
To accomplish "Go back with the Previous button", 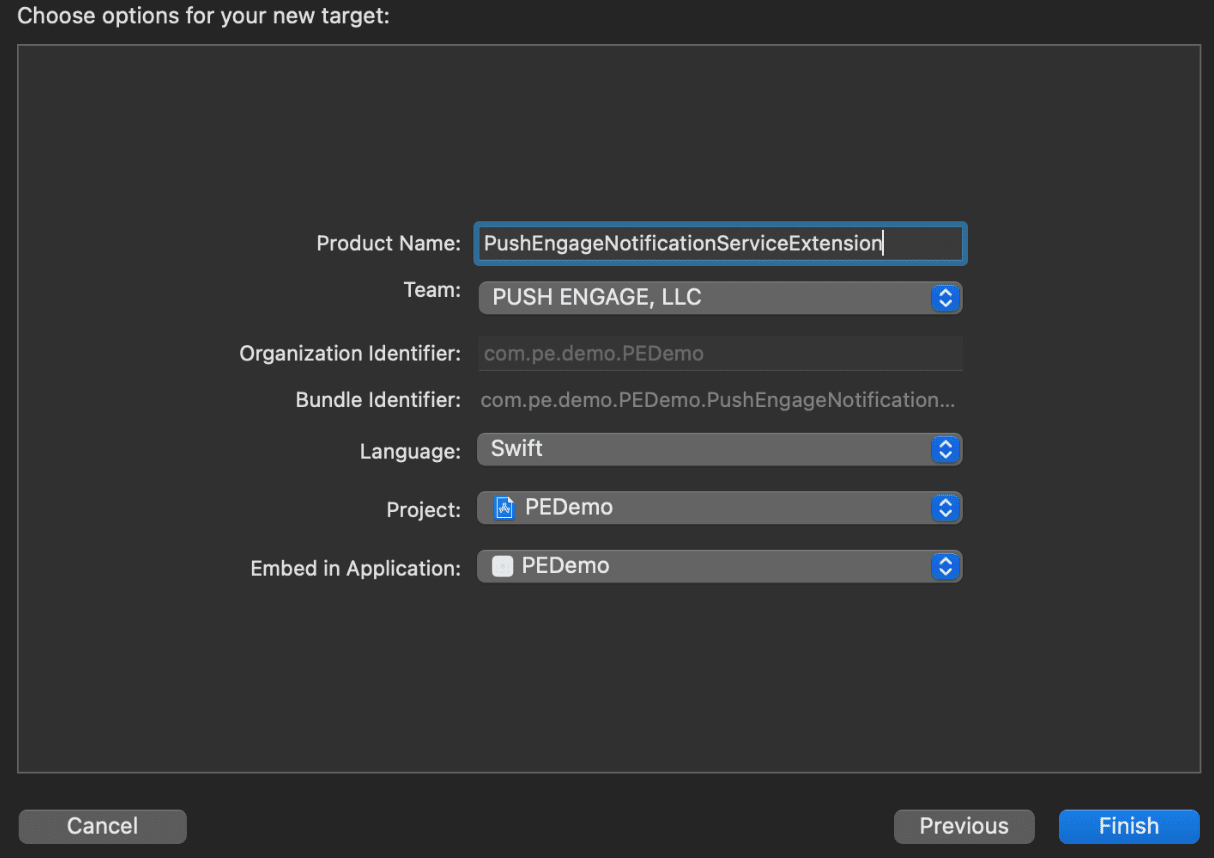I will tap(964, 826).
